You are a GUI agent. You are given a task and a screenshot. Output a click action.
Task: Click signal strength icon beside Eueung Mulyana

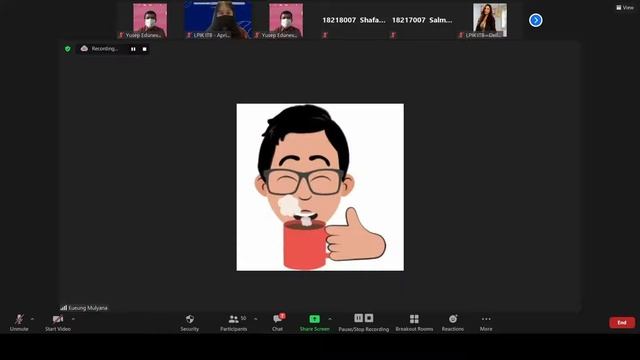pyautogui.click(x=64, y=308)
